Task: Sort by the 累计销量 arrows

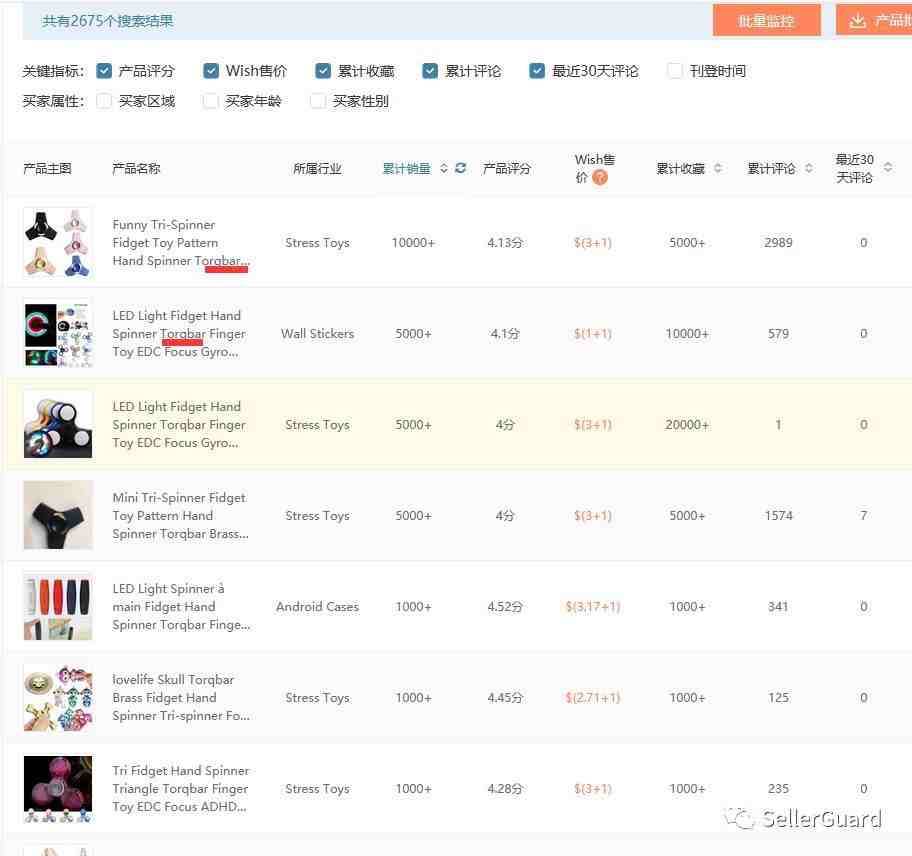Action: (x=444, y=168)
